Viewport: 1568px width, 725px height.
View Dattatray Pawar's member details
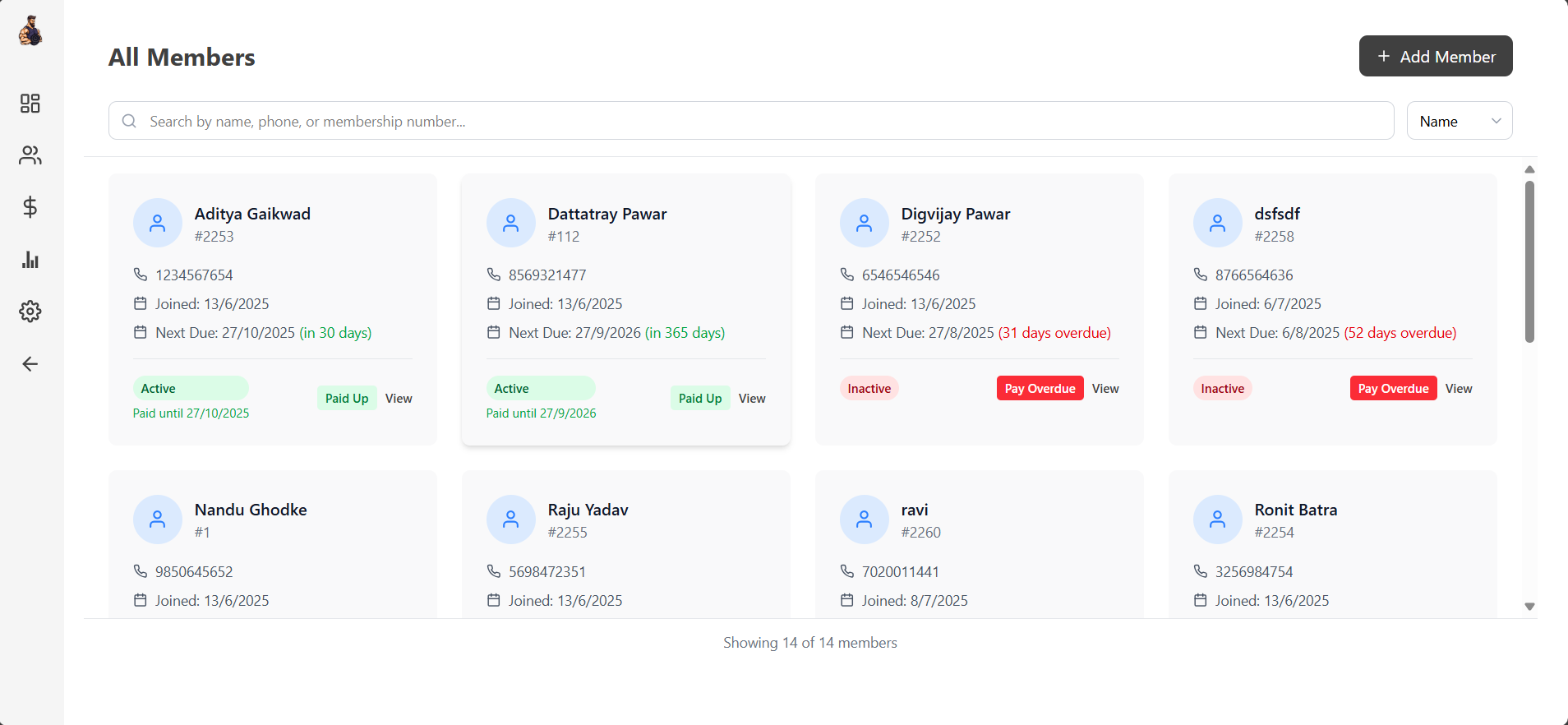[752, 399]
